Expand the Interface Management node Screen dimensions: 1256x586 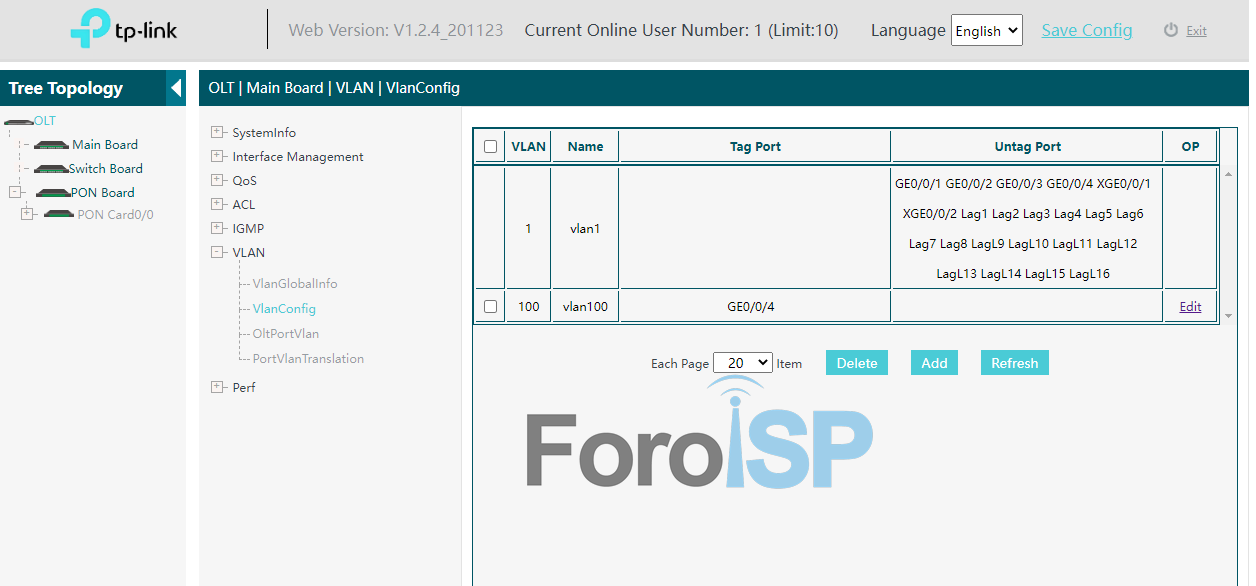(217, 156)
